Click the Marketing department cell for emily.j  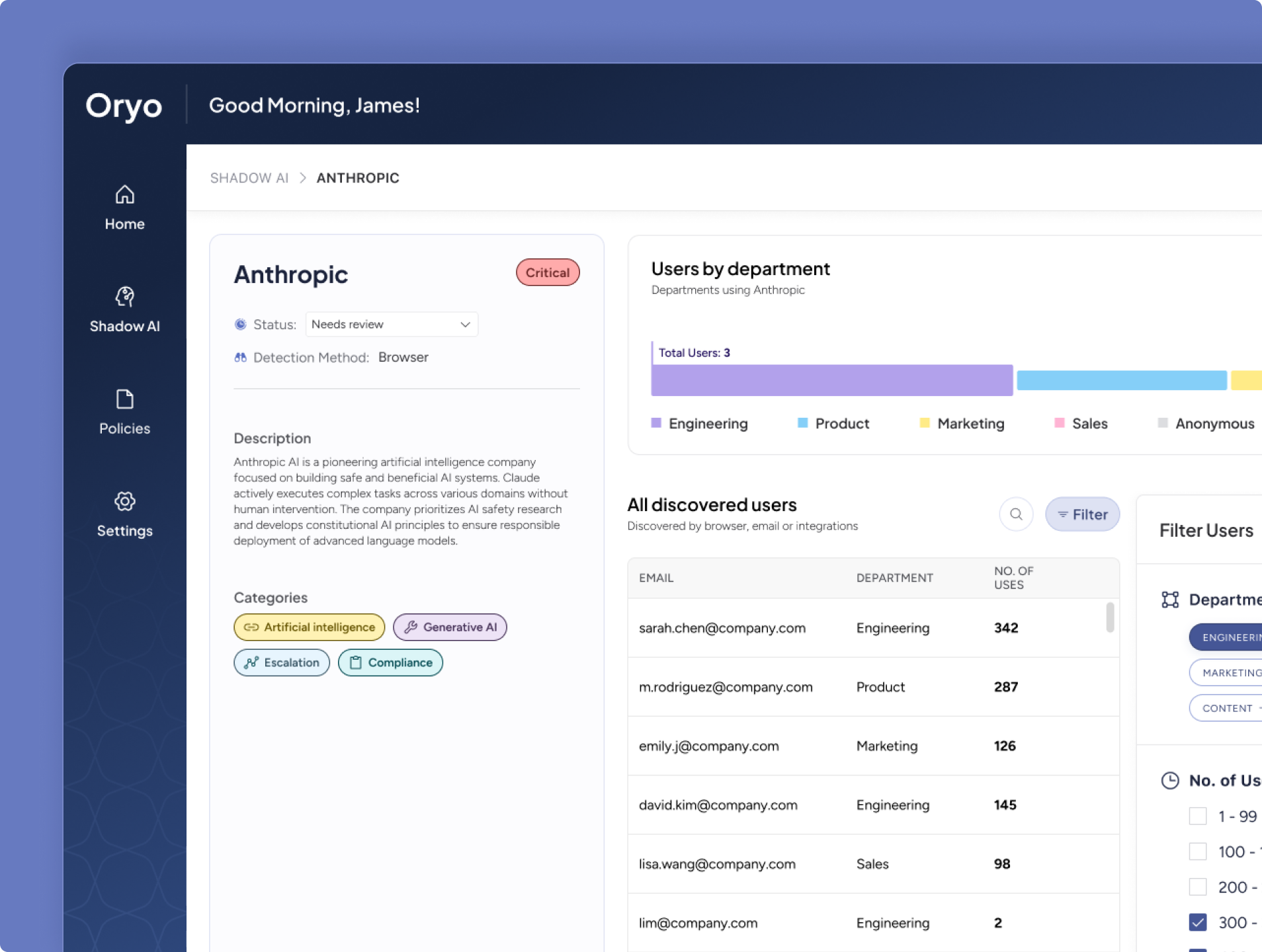click(887, 746)
